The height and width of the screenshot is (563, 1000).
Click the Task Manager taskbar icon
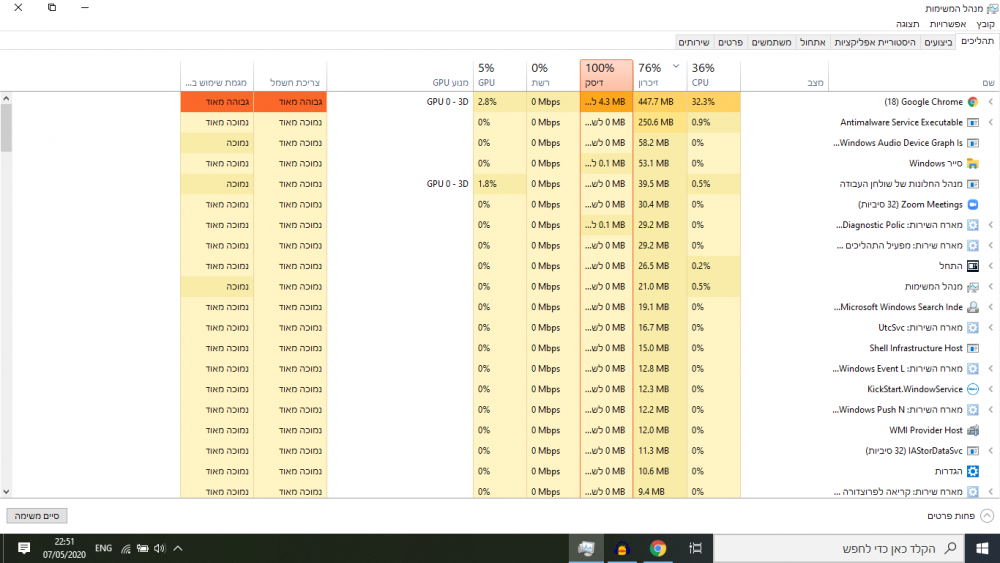tap(586, 548)
